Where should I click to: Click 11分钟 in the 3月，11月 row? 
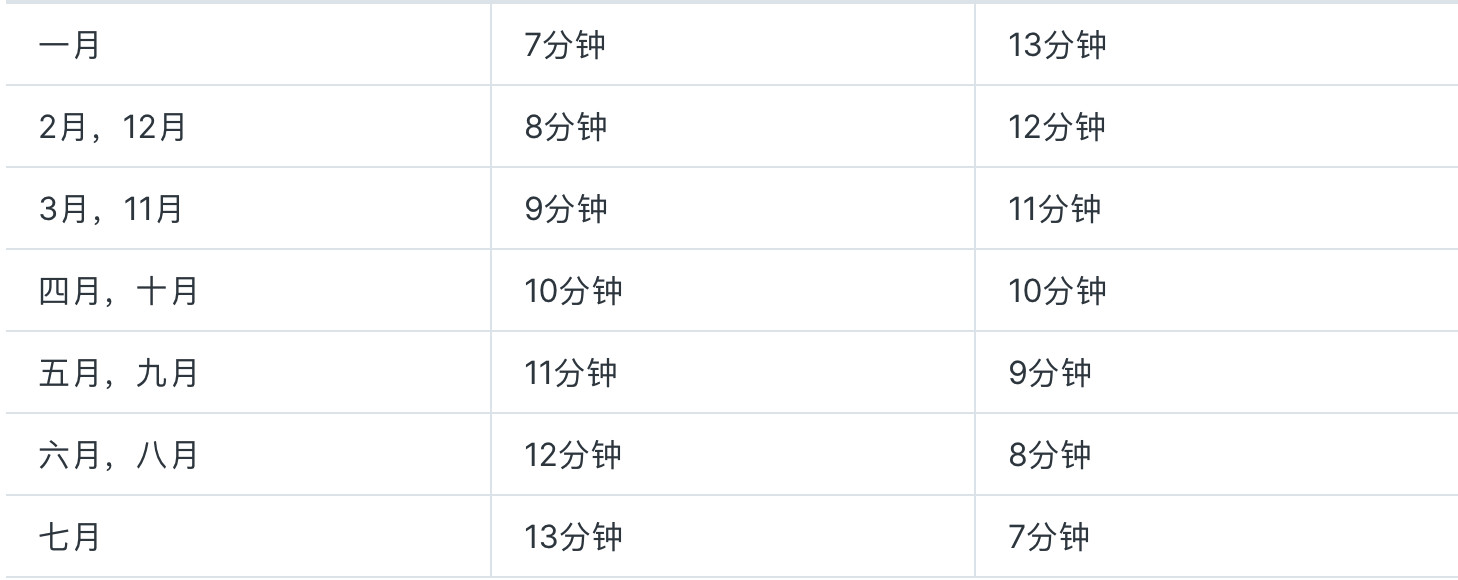coord(1054,210)
